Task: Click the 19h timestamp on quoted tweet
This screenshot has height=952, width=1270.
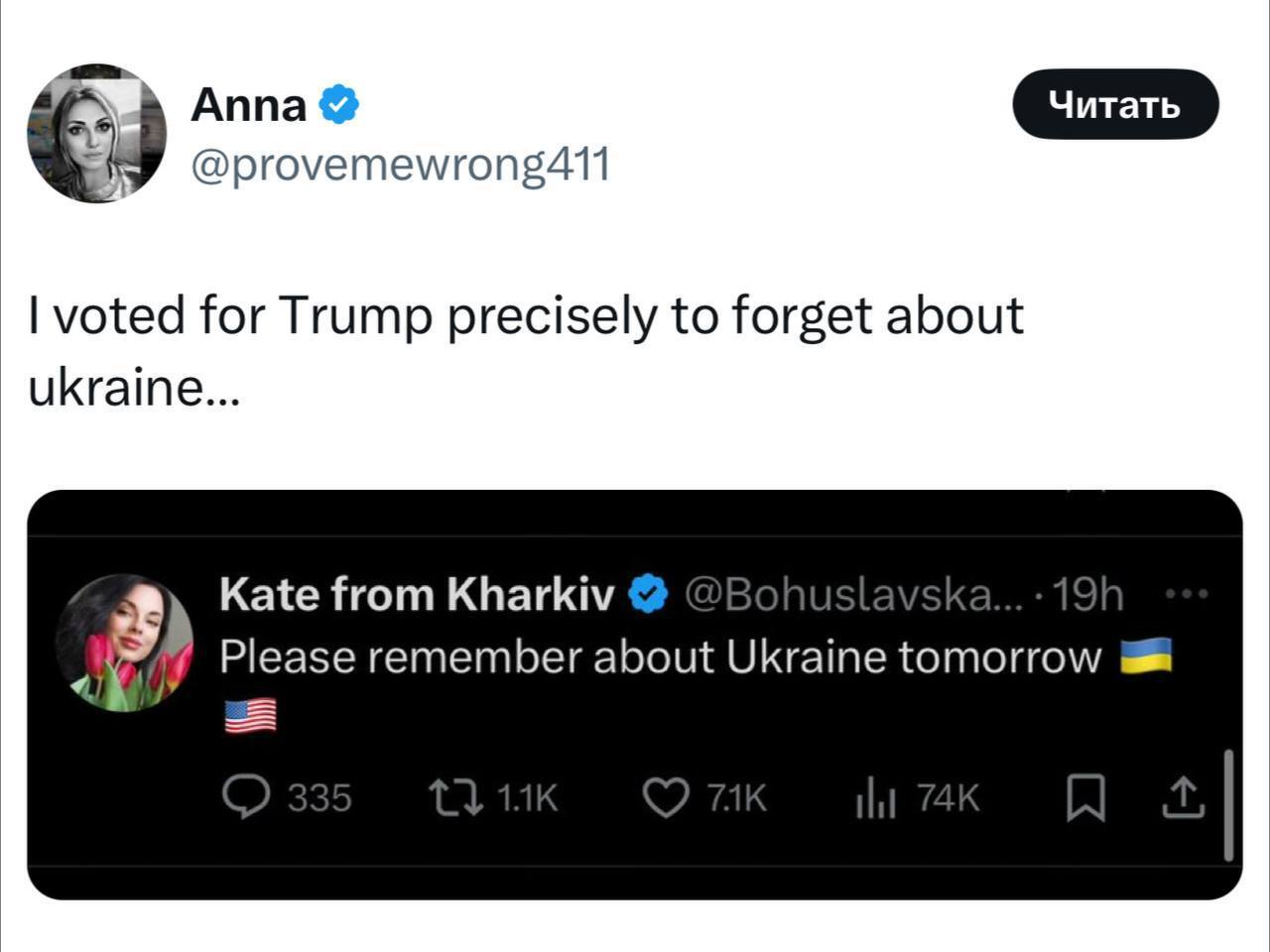Action: (1087, 595)
